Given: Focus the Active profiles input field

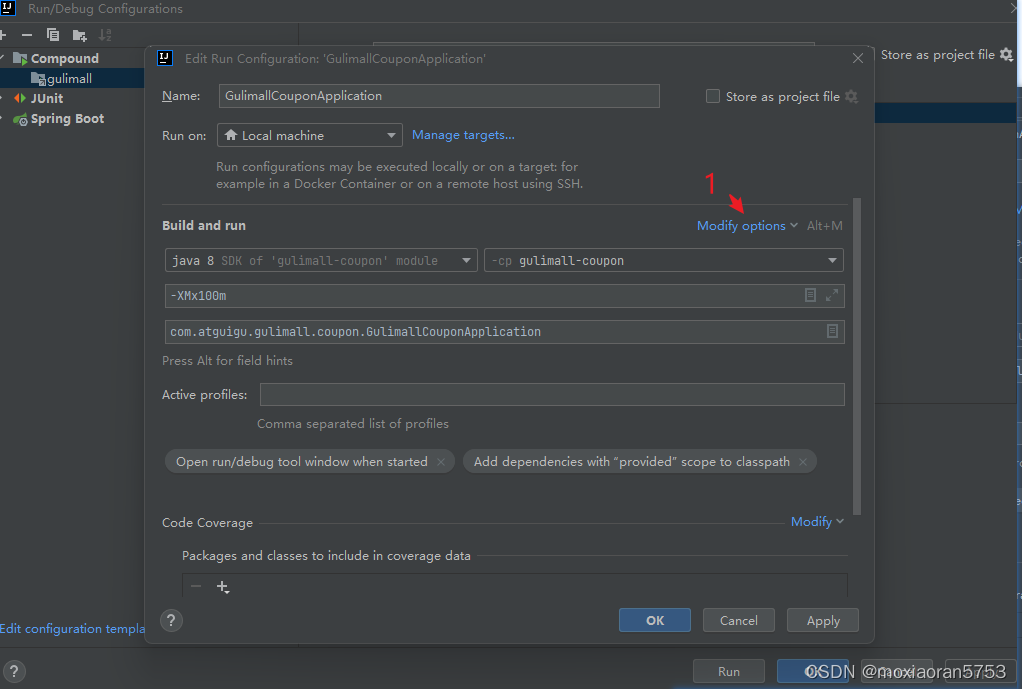Looking at the screenshot, I should [x=552, y=394].
